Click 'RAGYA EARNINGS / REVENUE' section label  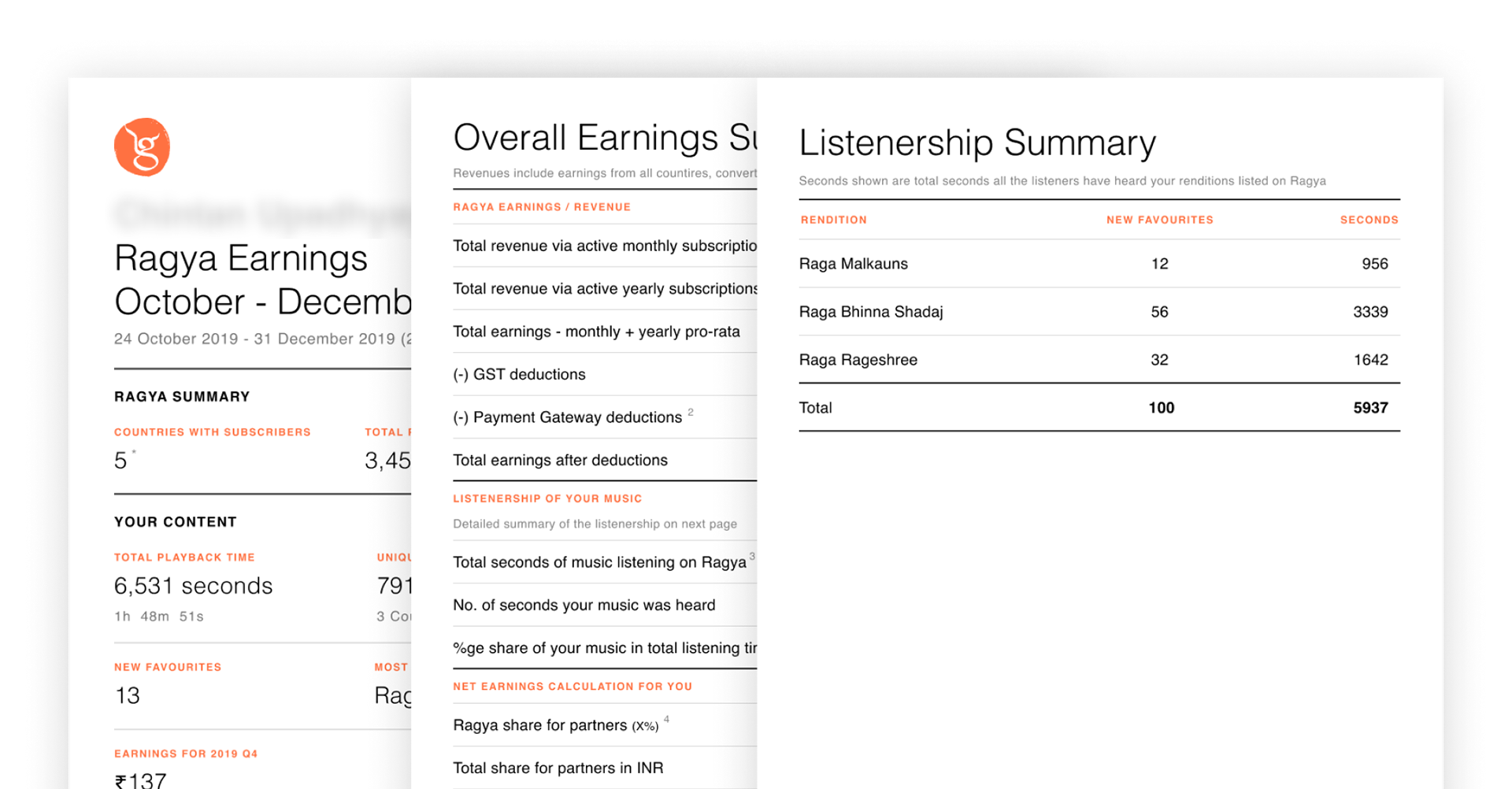point(542,207)
